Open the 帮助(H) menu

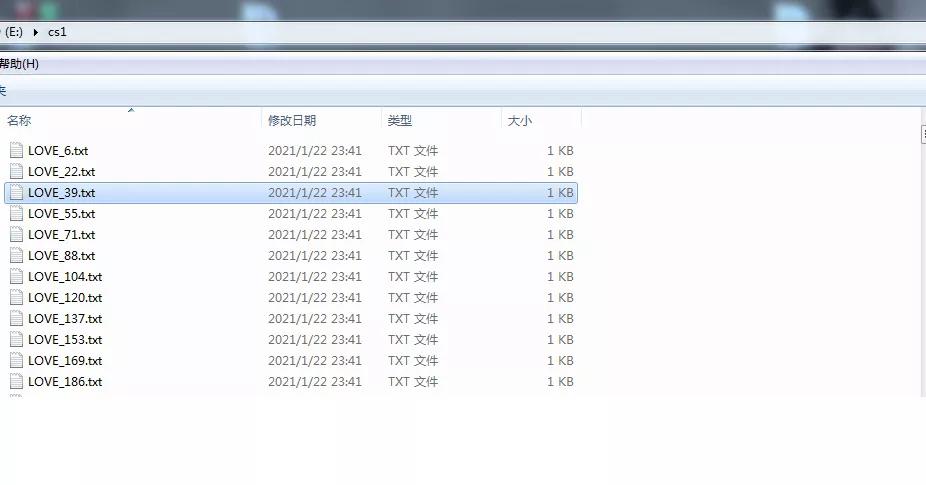coord(19,63)
